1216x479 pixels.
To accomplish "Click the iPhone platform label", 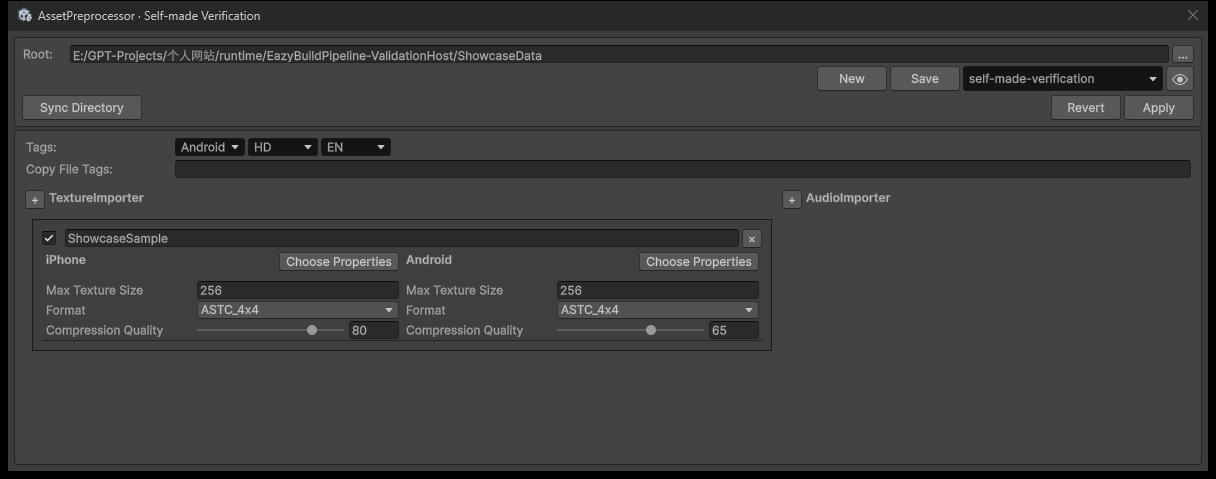I will tap(66, 260).
